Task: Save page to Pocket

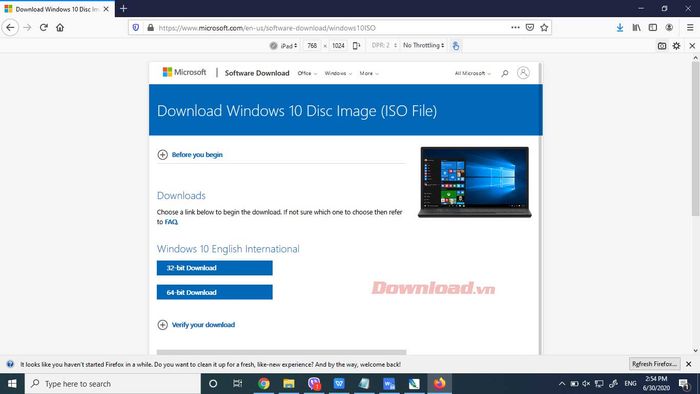Action: [x=530, y=28]
